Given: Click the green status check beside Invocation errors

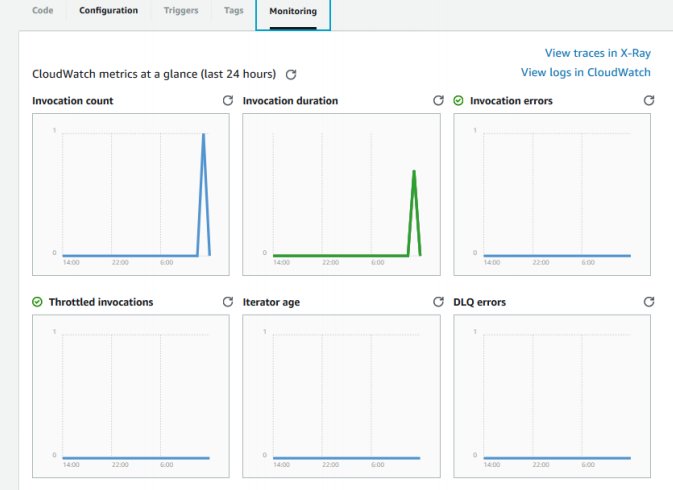Looking at the screenshot, I should tap(458, 100).
